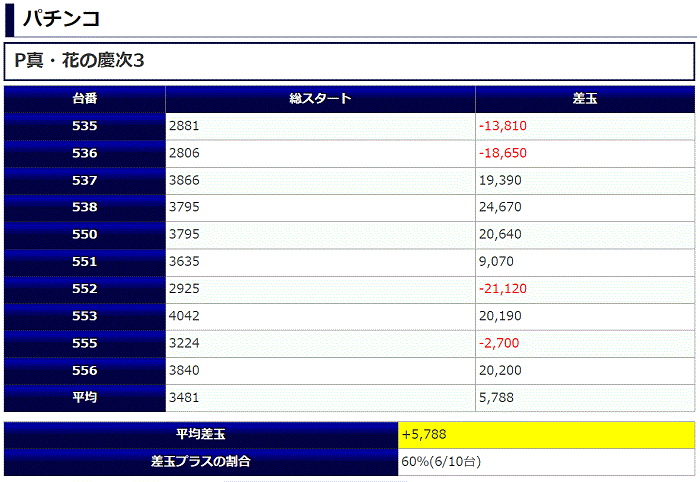Select machine number 555 row label
Screen dimensions: 700x482
(85, 344)
